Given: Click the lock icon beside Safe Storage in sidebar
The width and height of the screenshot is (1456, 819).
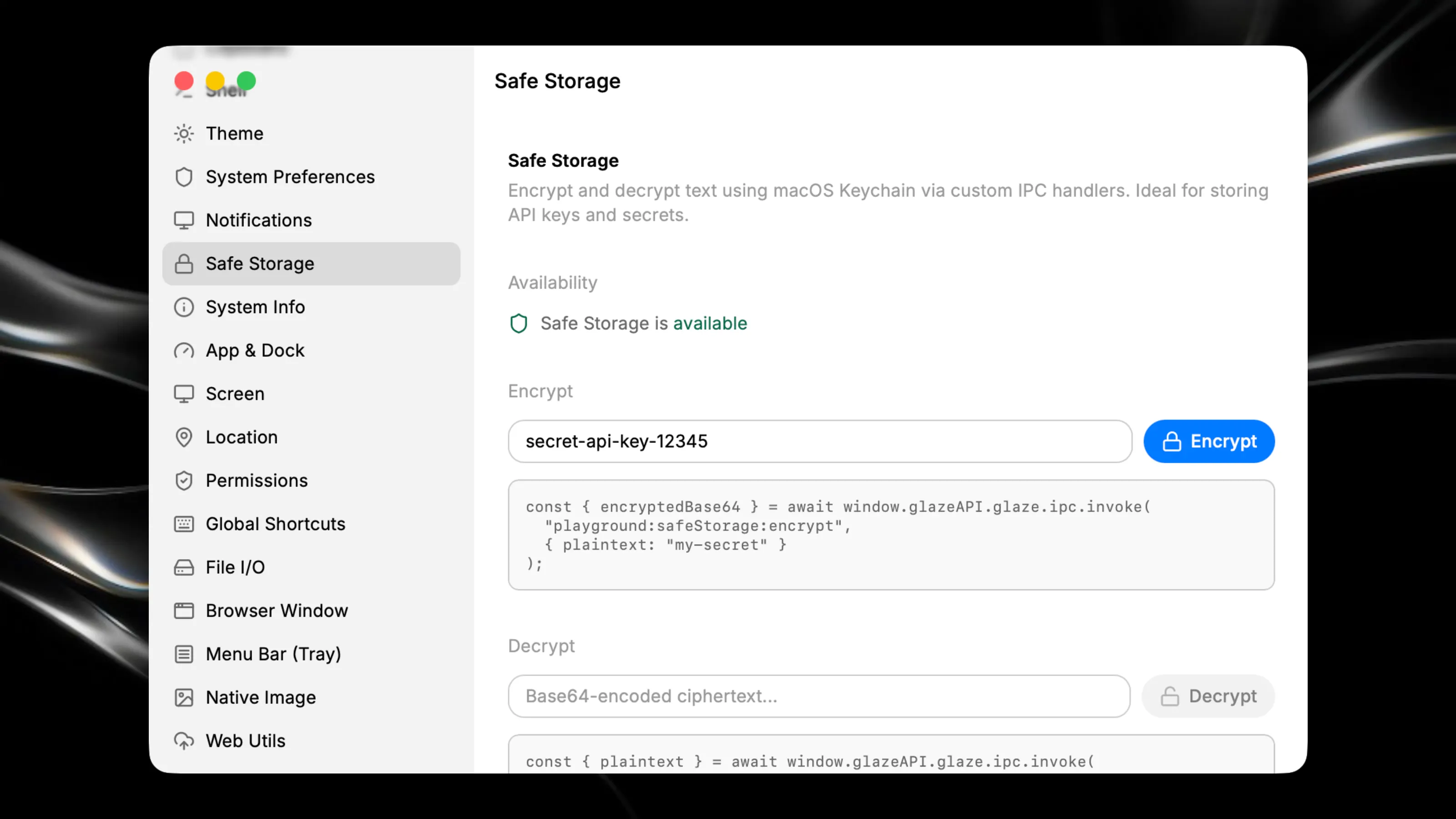Looking at the screenshot, I should 184,264.
